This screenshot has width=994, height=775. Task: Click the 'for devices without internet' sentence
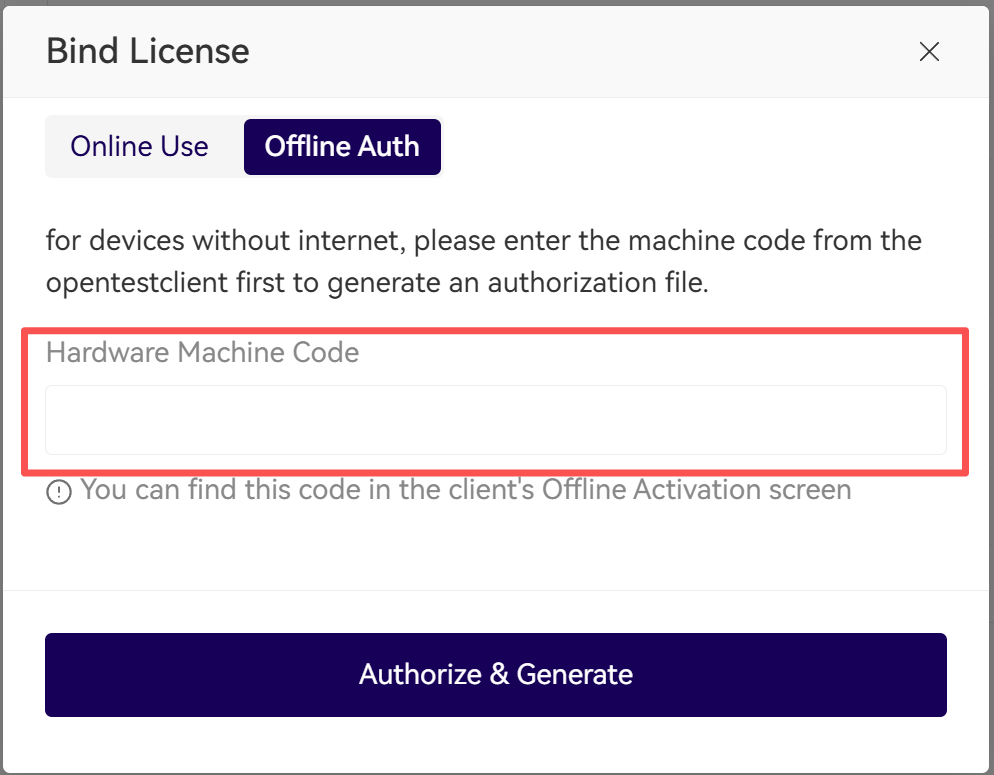225,241
